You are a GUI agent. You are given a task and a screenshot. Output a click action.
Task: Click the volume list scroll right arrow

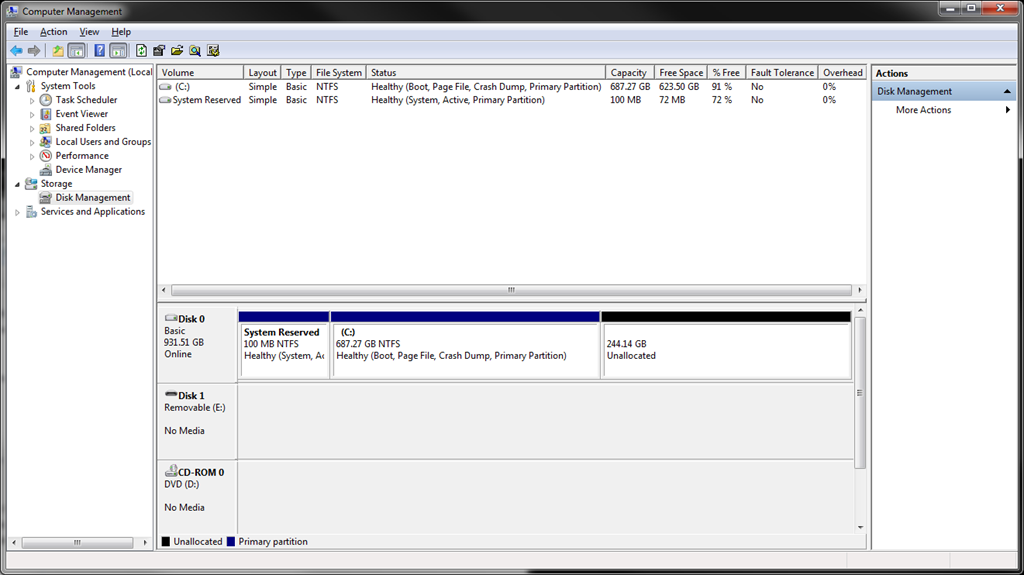[859, 290]
